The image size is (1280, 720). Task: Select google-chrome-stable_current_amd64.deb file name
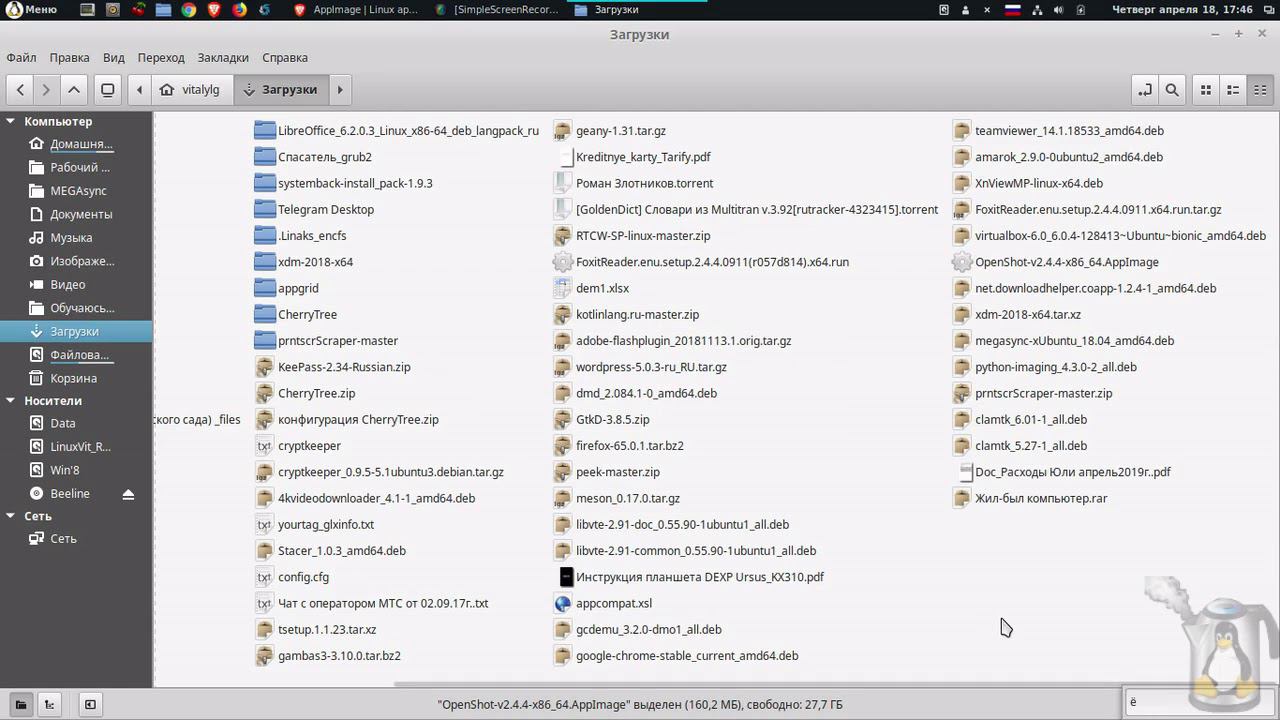click(687, 656)
